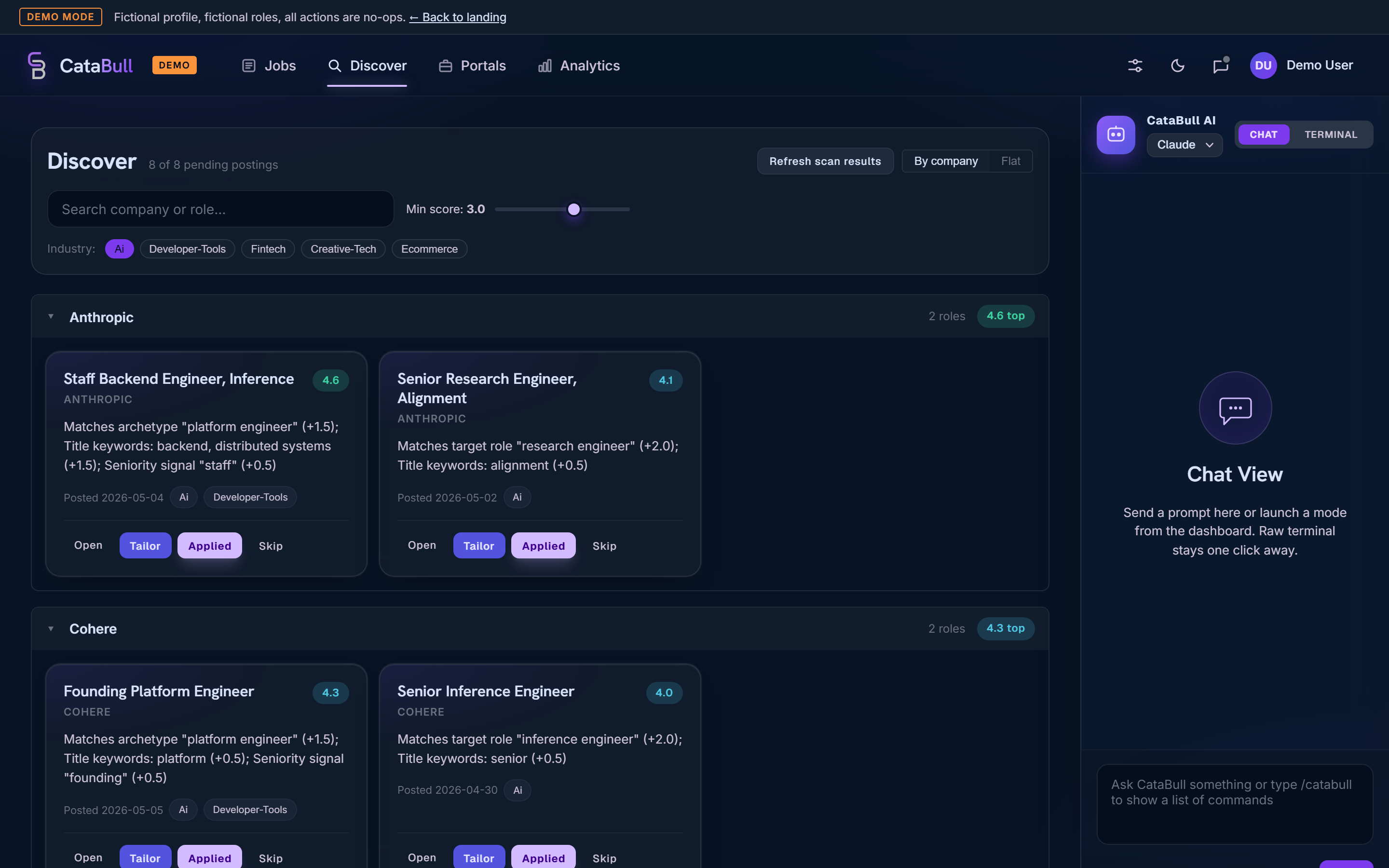Switch to By company grouping
1389x868 pixels.
945,162
